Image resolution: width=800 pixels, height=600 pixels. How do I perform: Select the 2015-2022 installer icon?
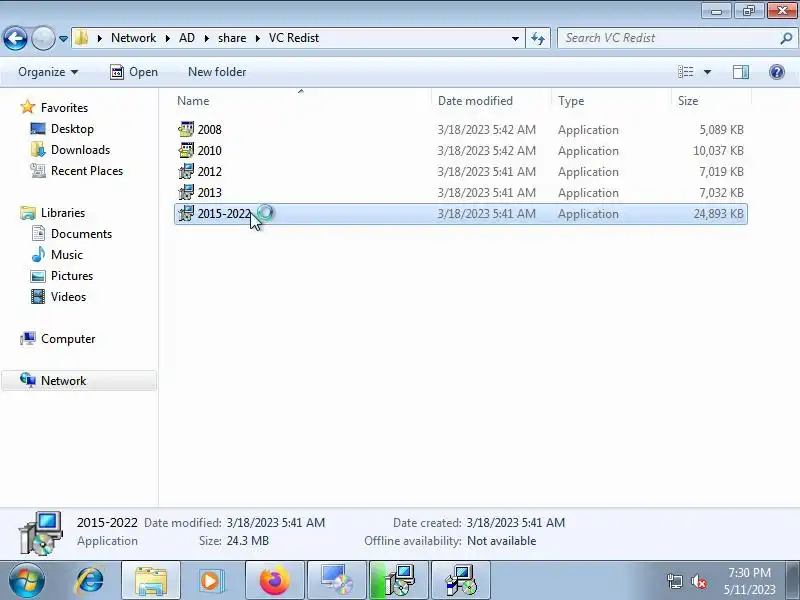(x=186, y=213)
